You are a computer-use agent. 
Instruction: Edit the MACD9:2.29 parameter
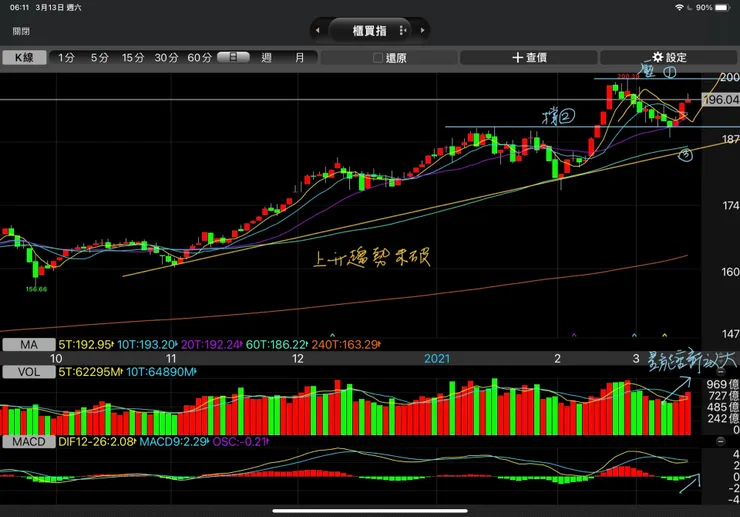(x=174, y=442)
